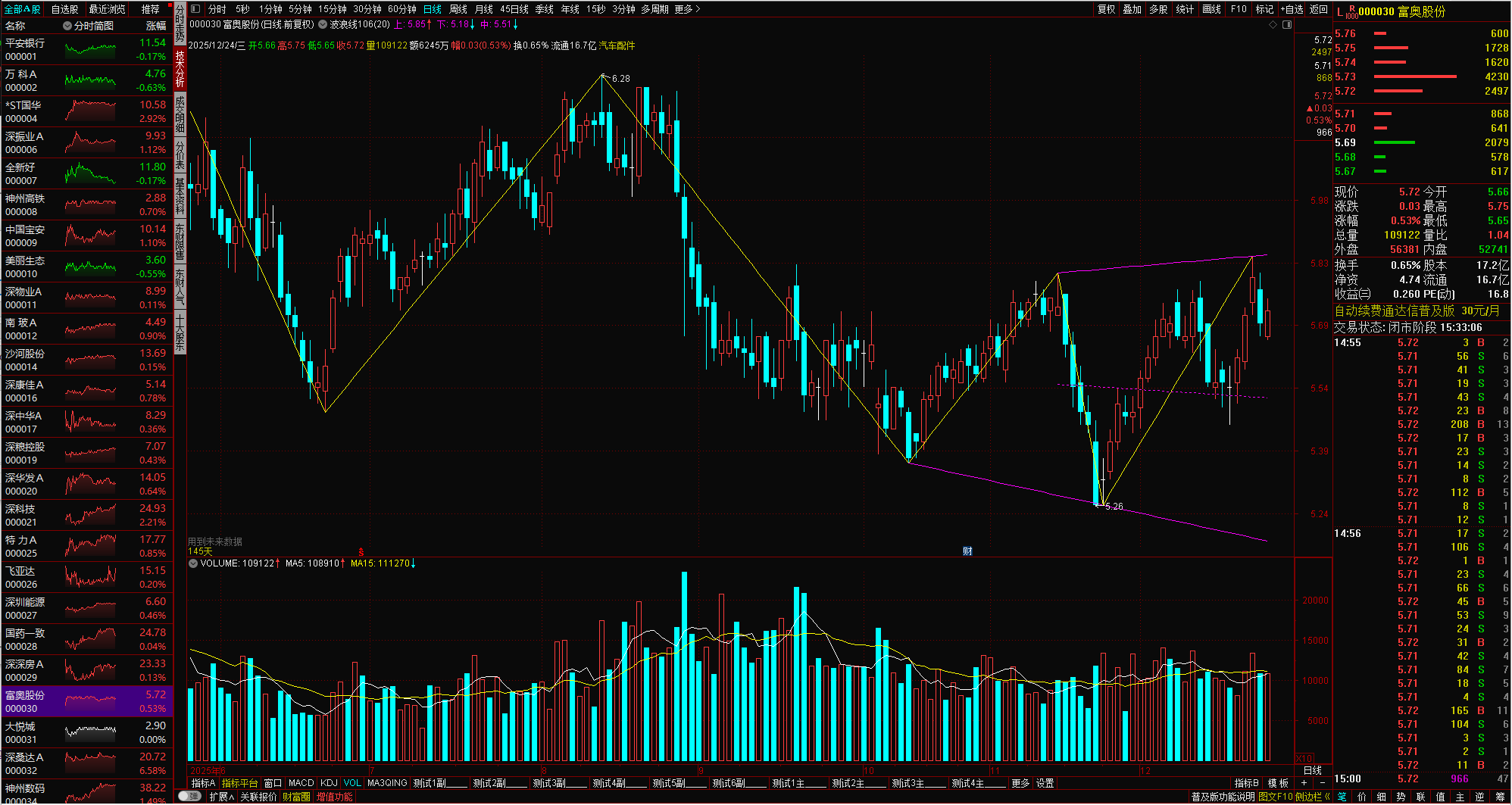Viewport: 1512px width, 805px height.
Task: Open 财富圈 link
Action: point(296,797)
